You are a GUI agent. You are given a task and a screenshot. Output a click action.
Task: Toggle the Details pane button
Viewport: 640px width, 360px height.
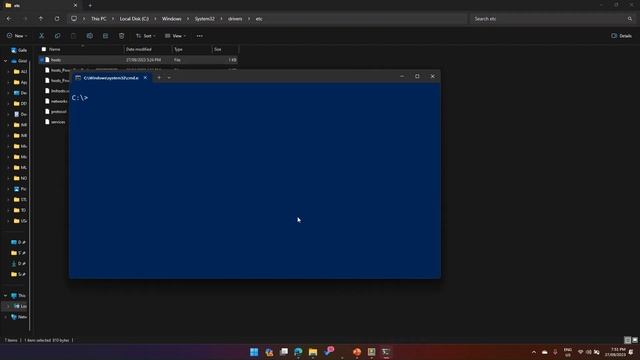click(622, 36)
